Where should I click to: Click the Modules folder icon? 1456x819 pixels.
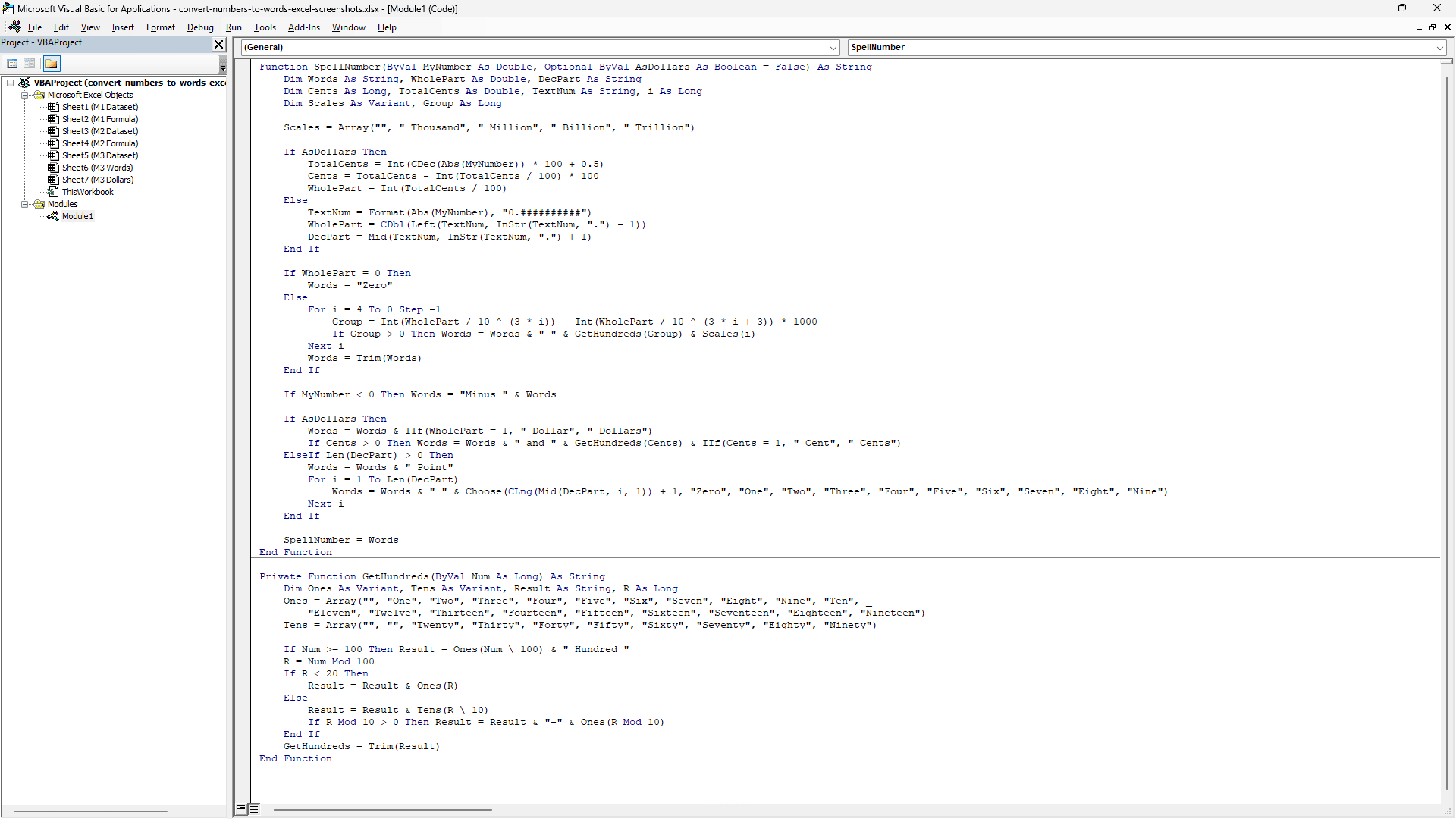tap(39, 204)
